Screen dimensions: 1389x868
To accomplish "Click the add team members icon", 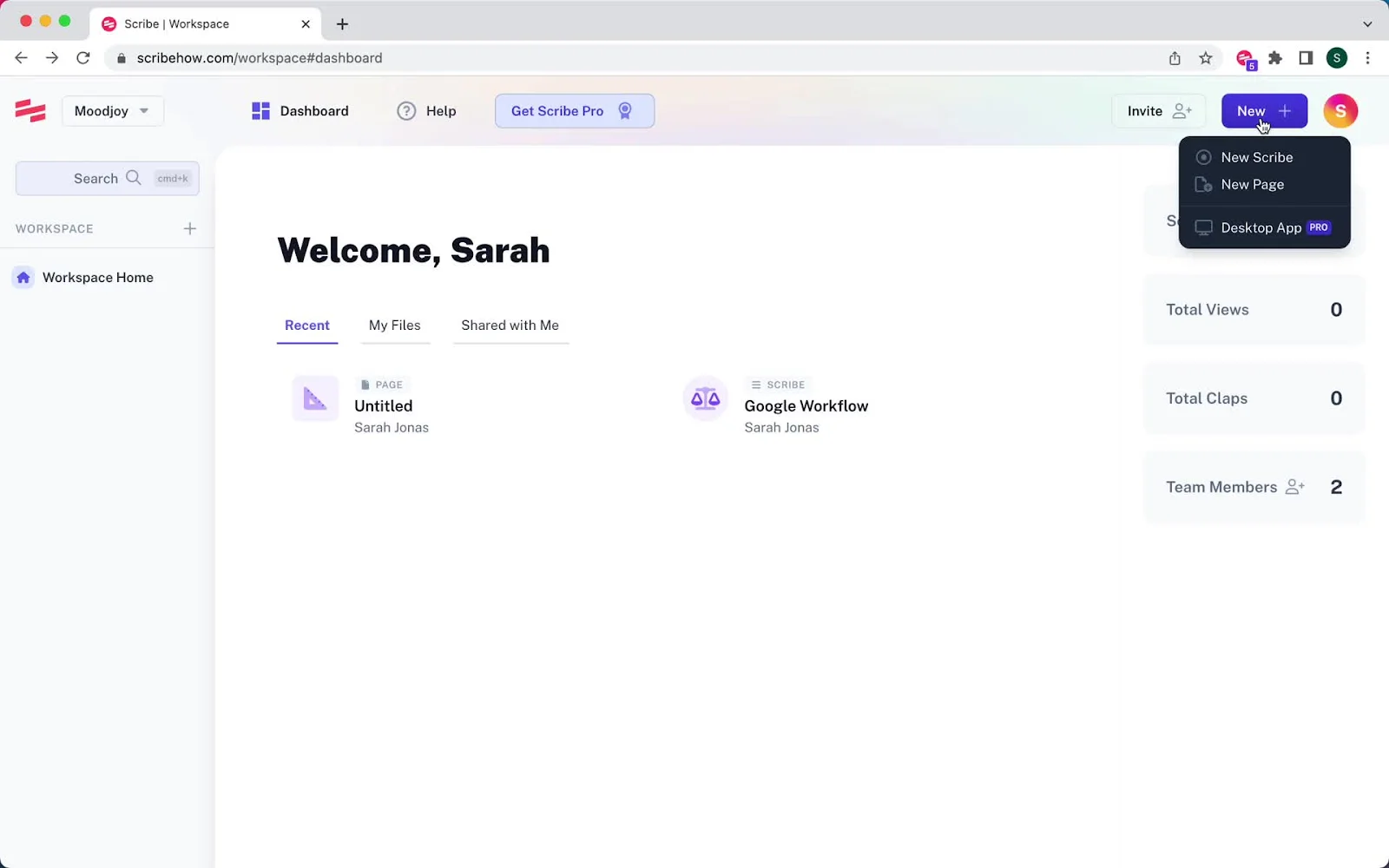I will (x=1294, y=487).
